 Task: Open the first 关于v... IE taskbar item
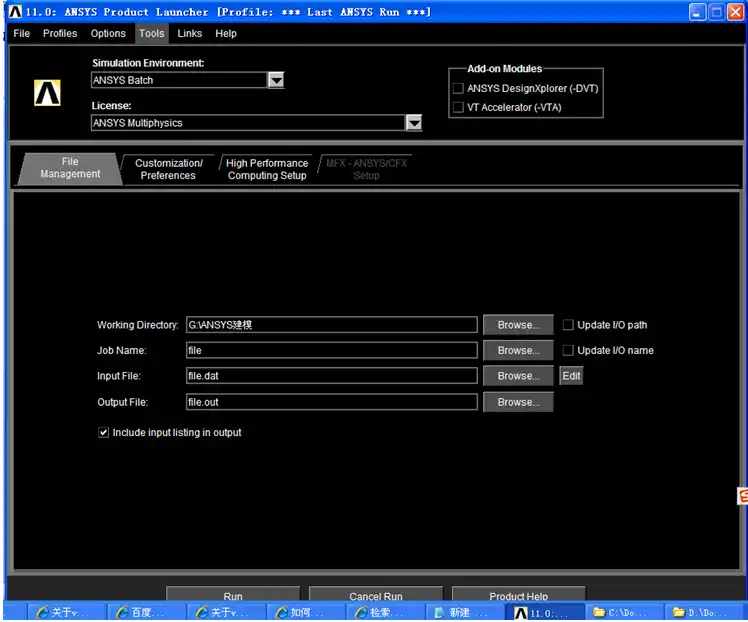pos(66,612)
